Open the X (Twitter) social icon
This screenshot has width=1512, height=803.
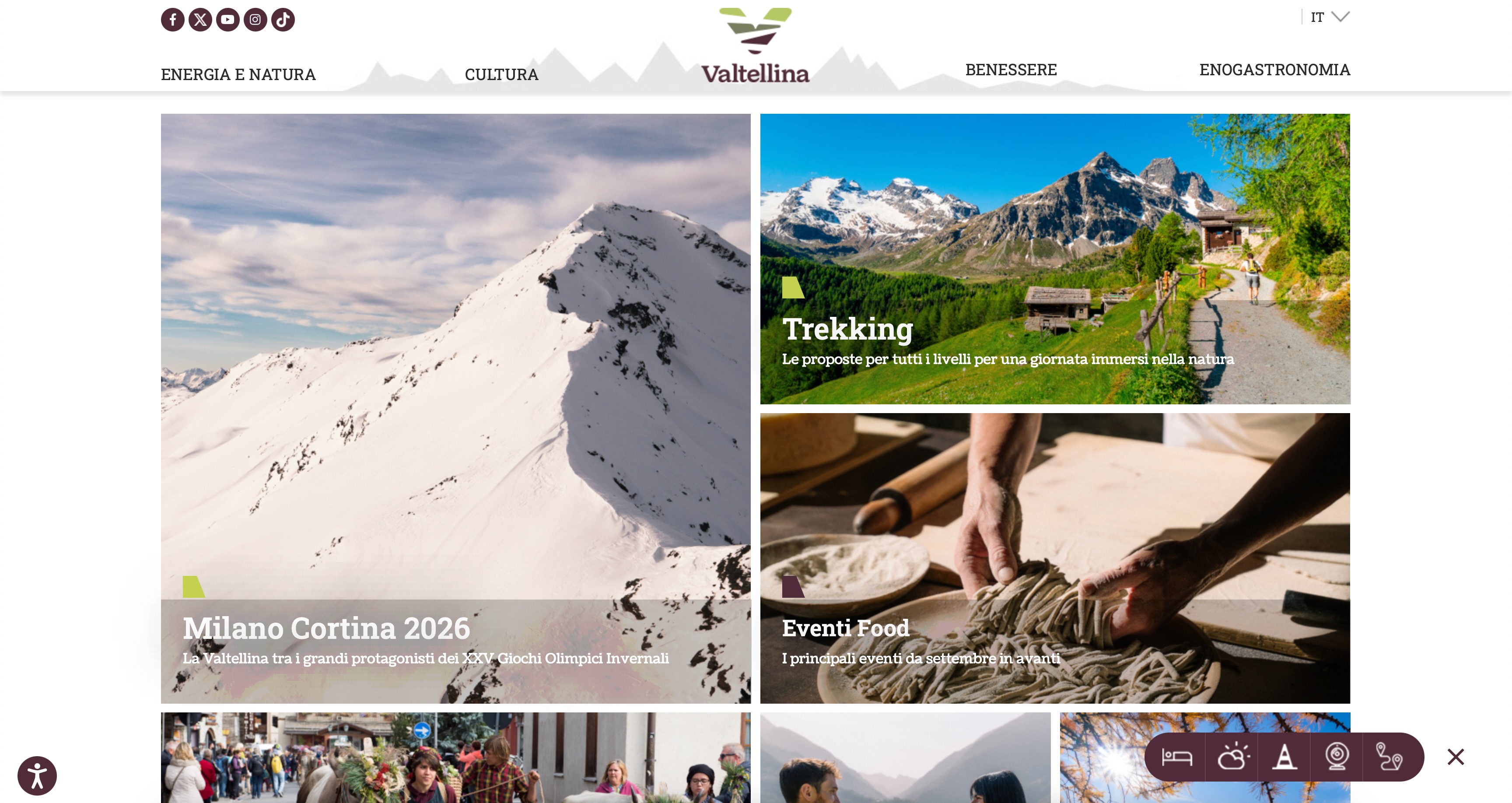click(x=200, y=19)
